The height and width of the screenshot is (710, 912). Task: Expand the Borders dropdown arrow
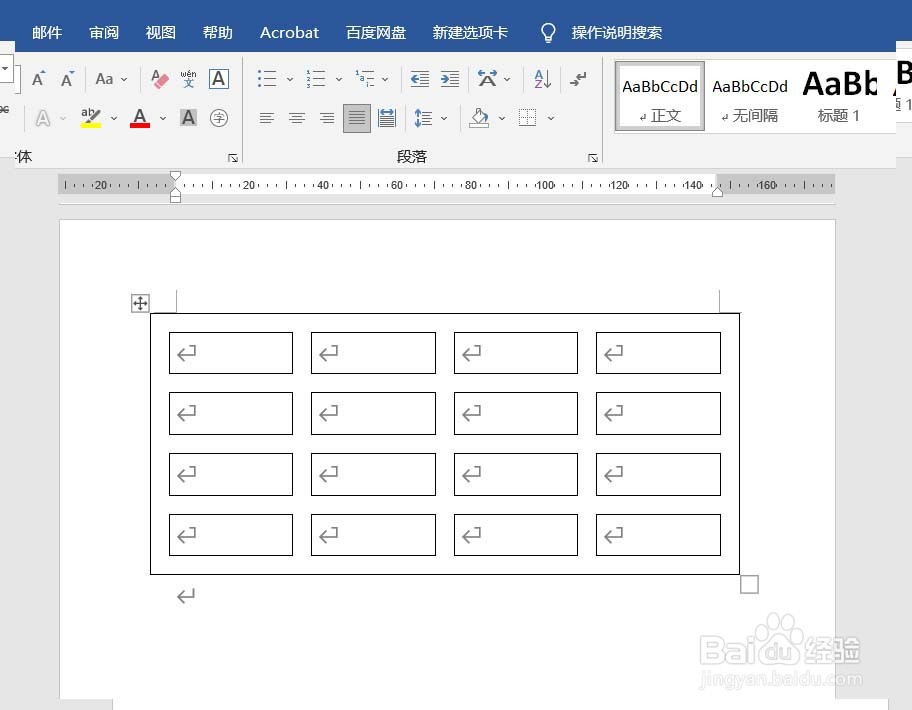tap(550, 119)
